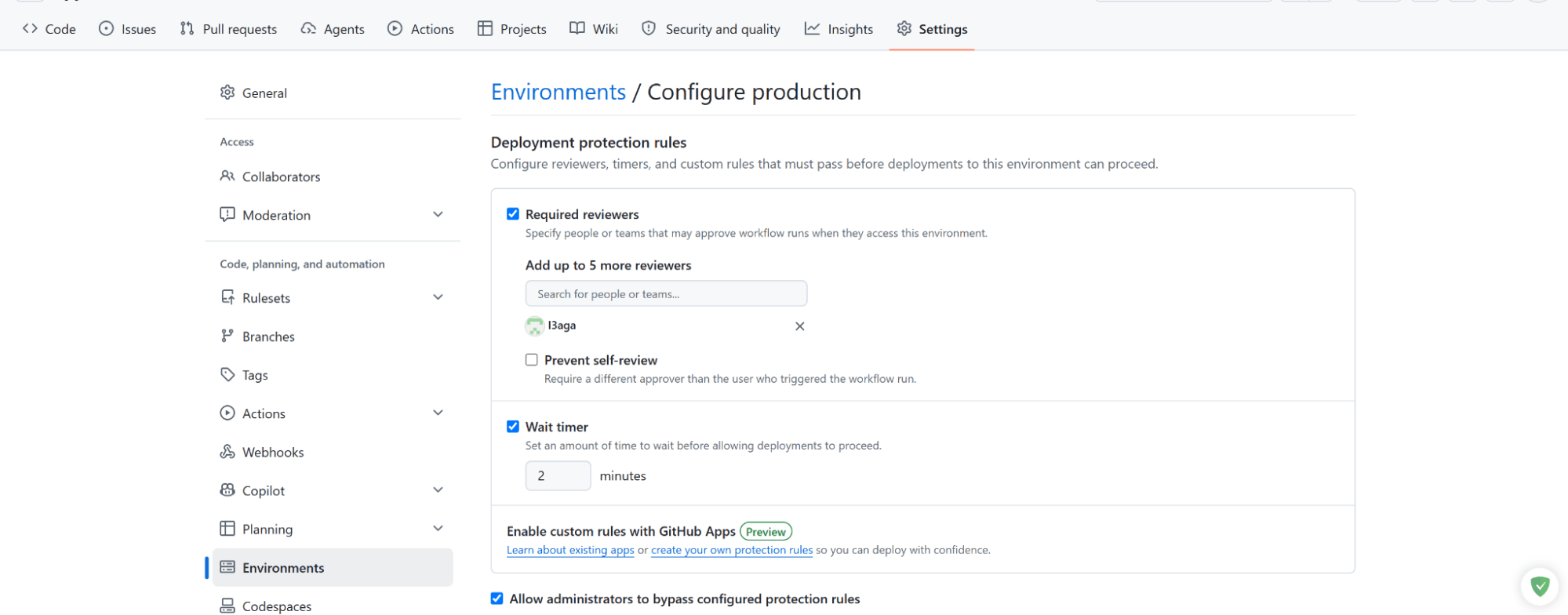The width and height of the screenshot is (1568, 615).
Task: Expand the sidebar Actions section chevron
Action: coord(438,413)
